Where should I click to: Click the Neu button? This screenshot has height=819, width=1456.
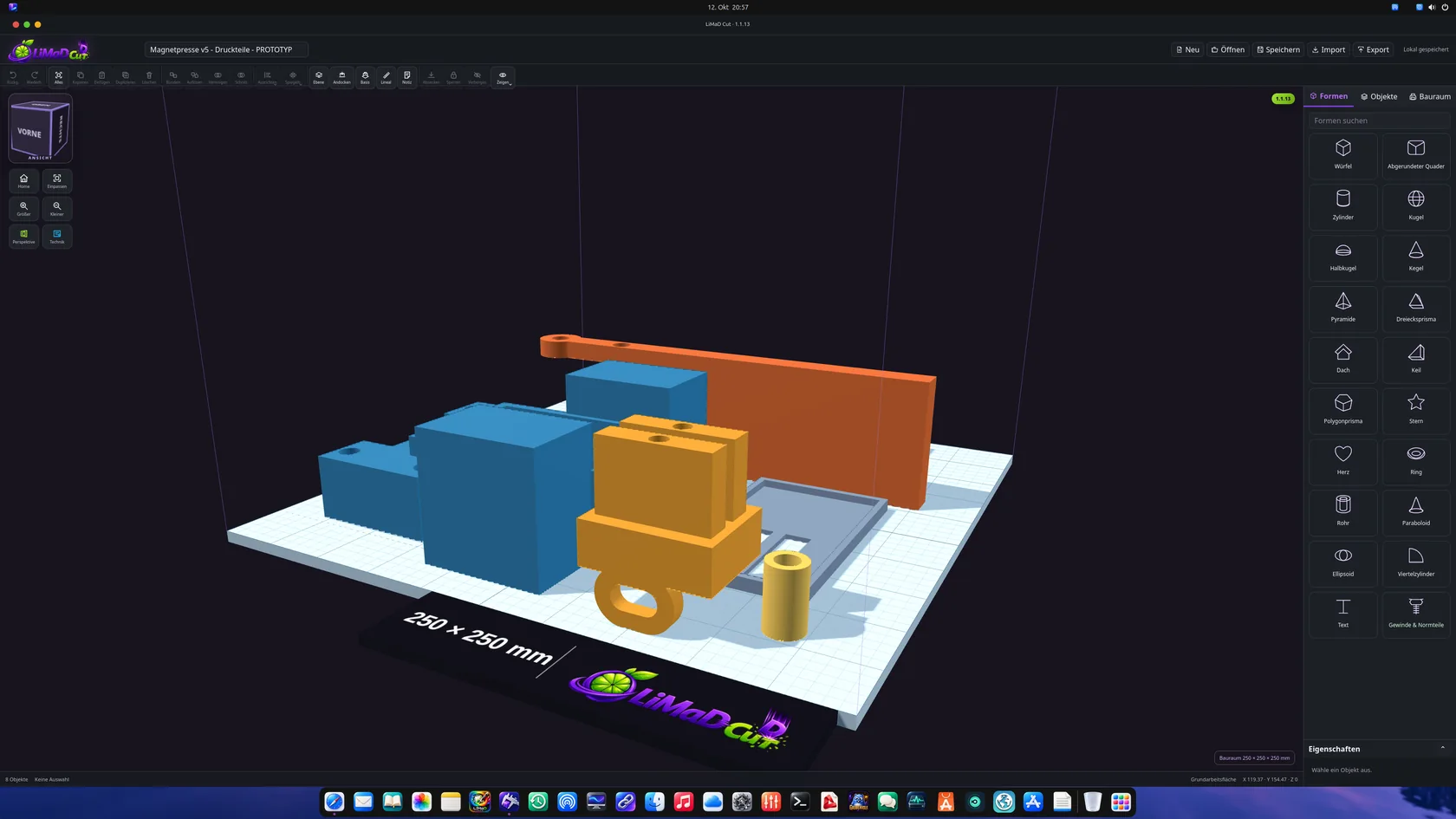coord(1187,49)
